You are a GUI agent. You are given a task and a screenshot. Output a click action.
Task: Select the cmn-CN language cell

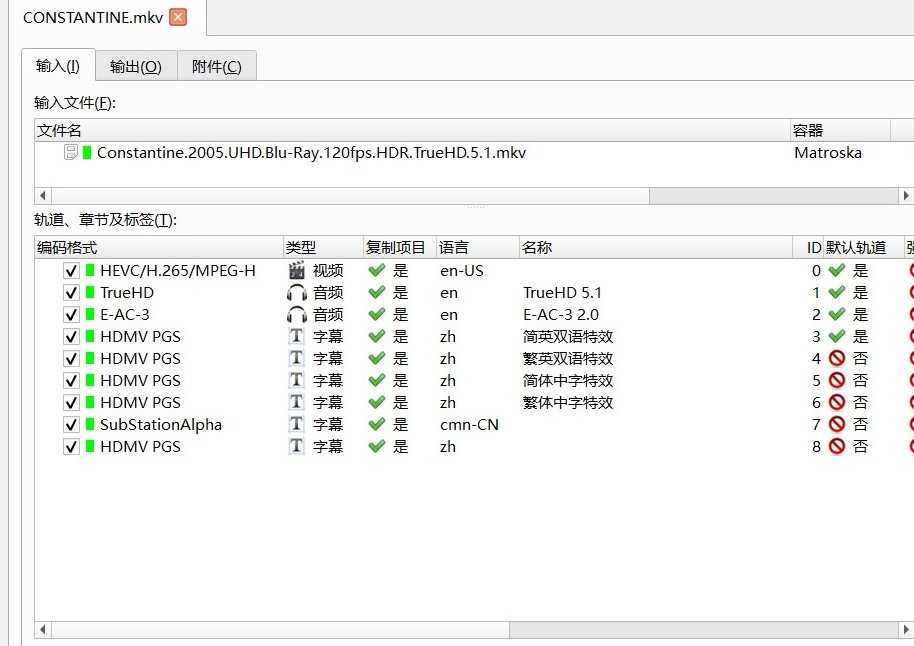point(469,425)
